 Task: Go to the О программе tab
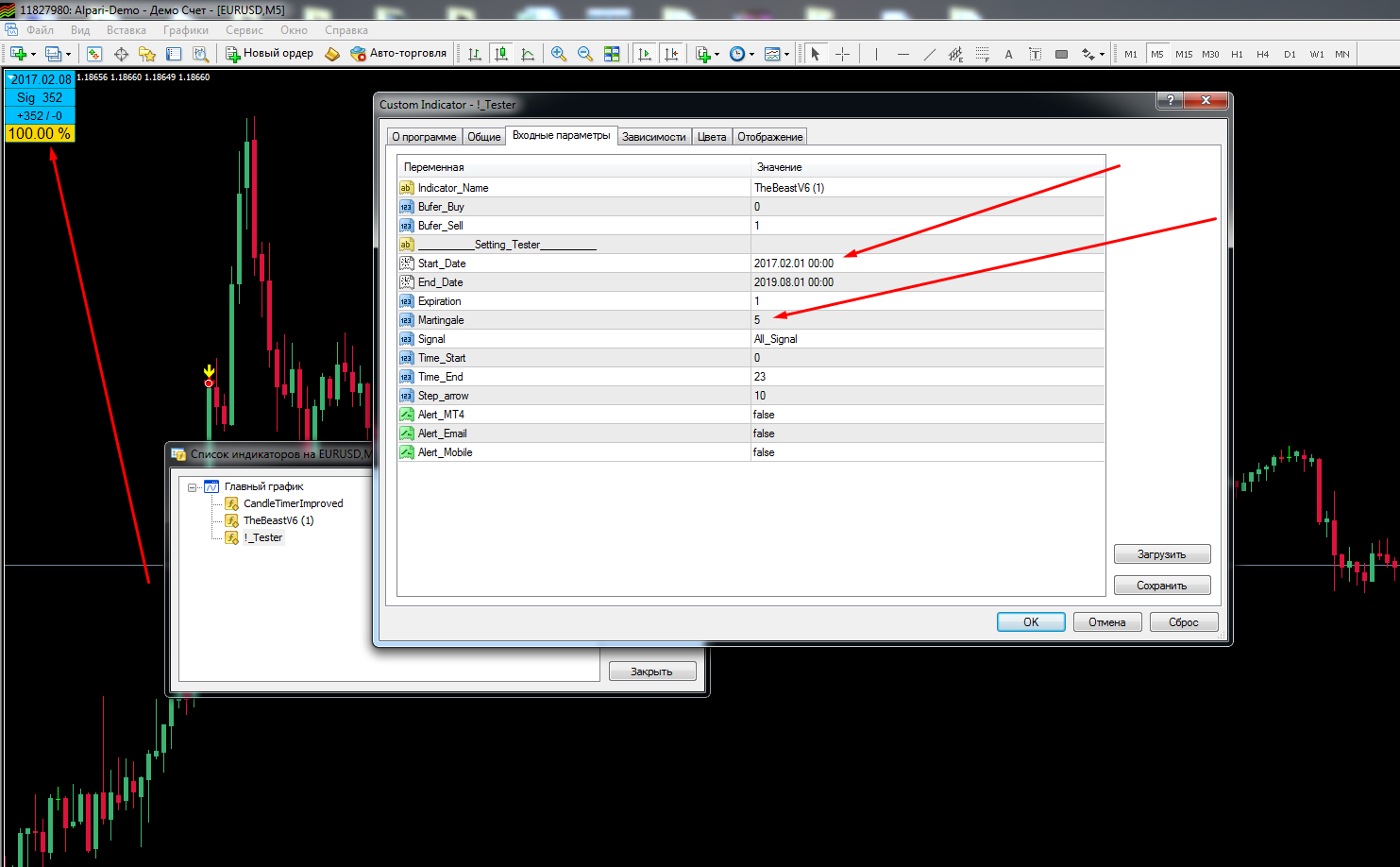424,137
